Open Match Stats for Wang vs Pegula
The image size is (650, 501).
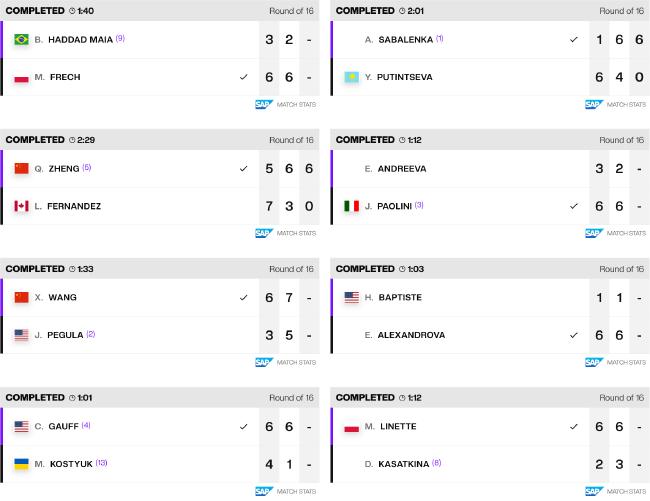pyautogui.click(x=296, y=362)
